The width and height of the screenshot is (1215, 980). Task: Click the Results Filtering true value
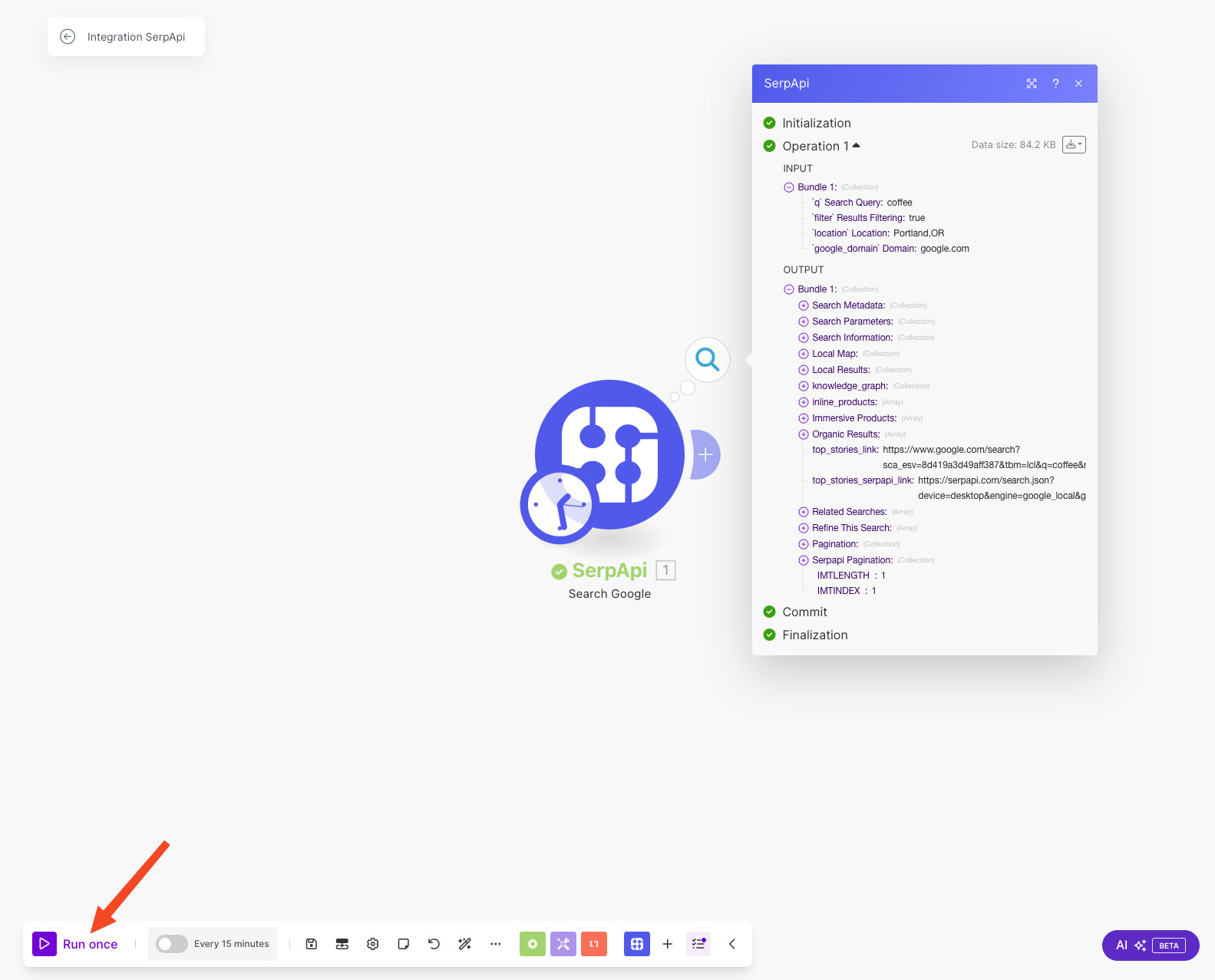point(917,218)
